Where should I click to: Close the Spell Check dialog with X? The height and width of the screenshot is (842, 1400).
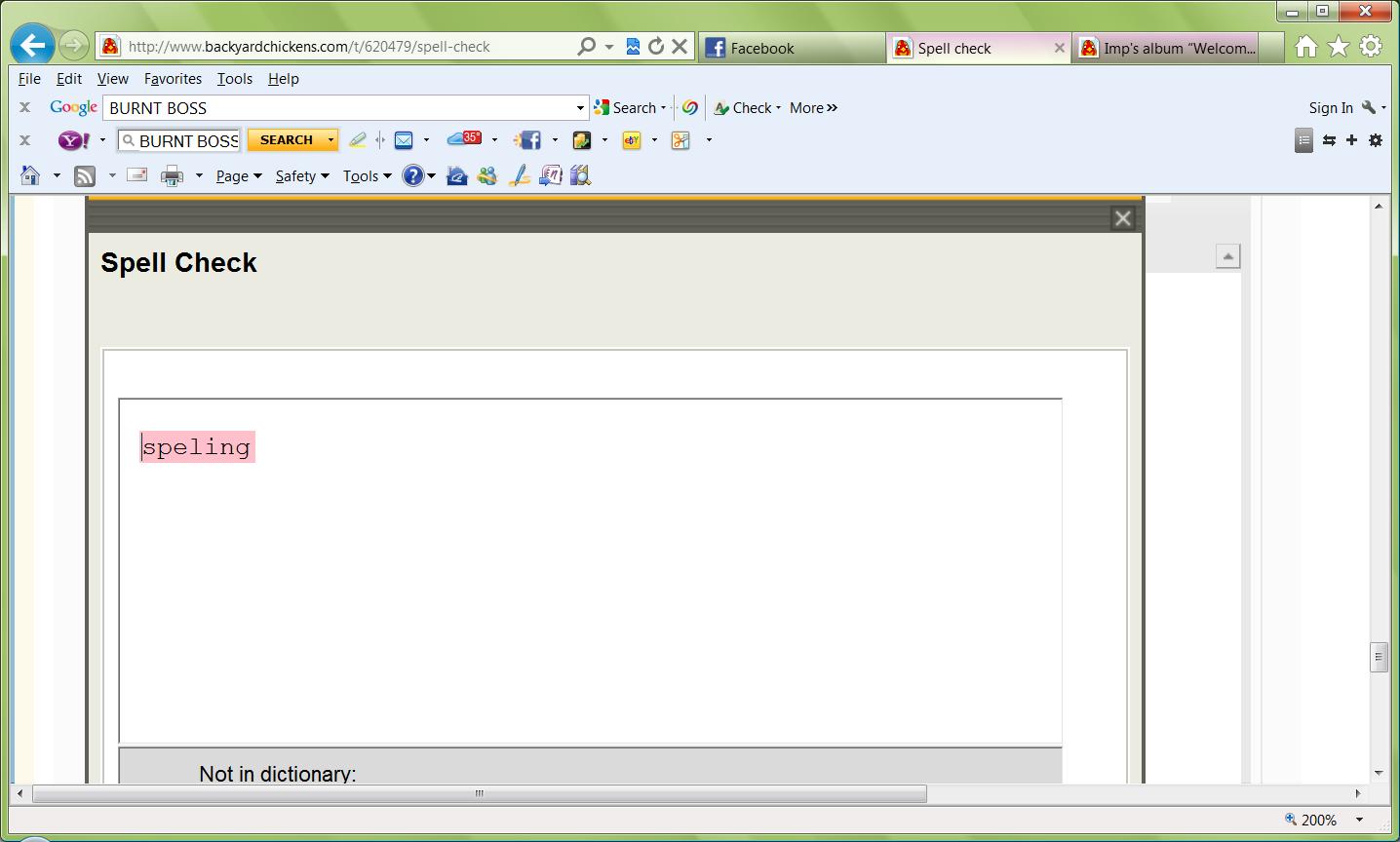(1122, 218)
